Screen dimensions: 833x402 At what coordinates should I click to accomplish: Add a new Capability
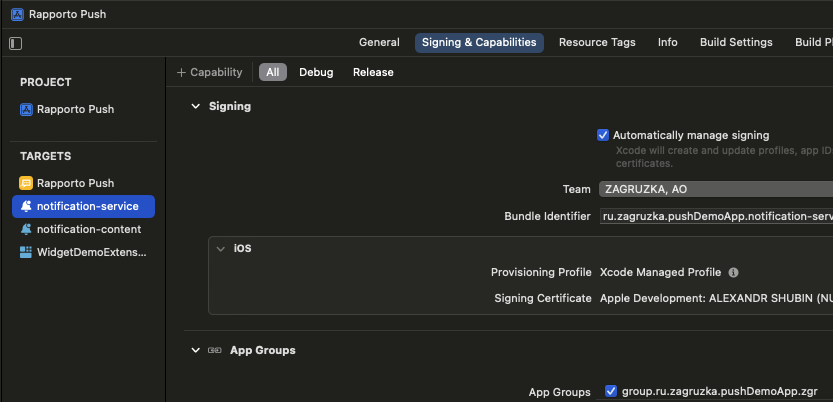pos(209,72)
